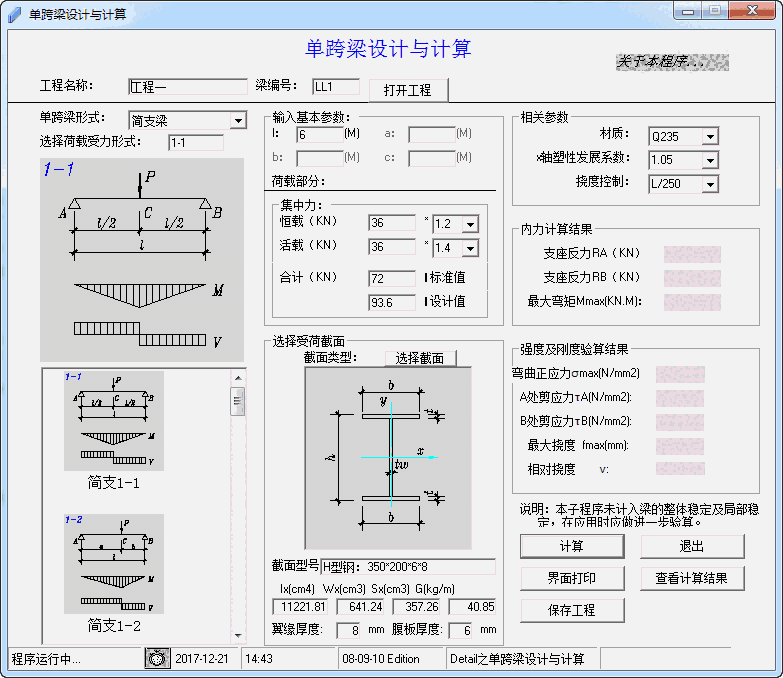The width and height of the screenshot is (783, 678).
Task: Click the 翼缘厚度 value field
Action: [x=348, y=631]
